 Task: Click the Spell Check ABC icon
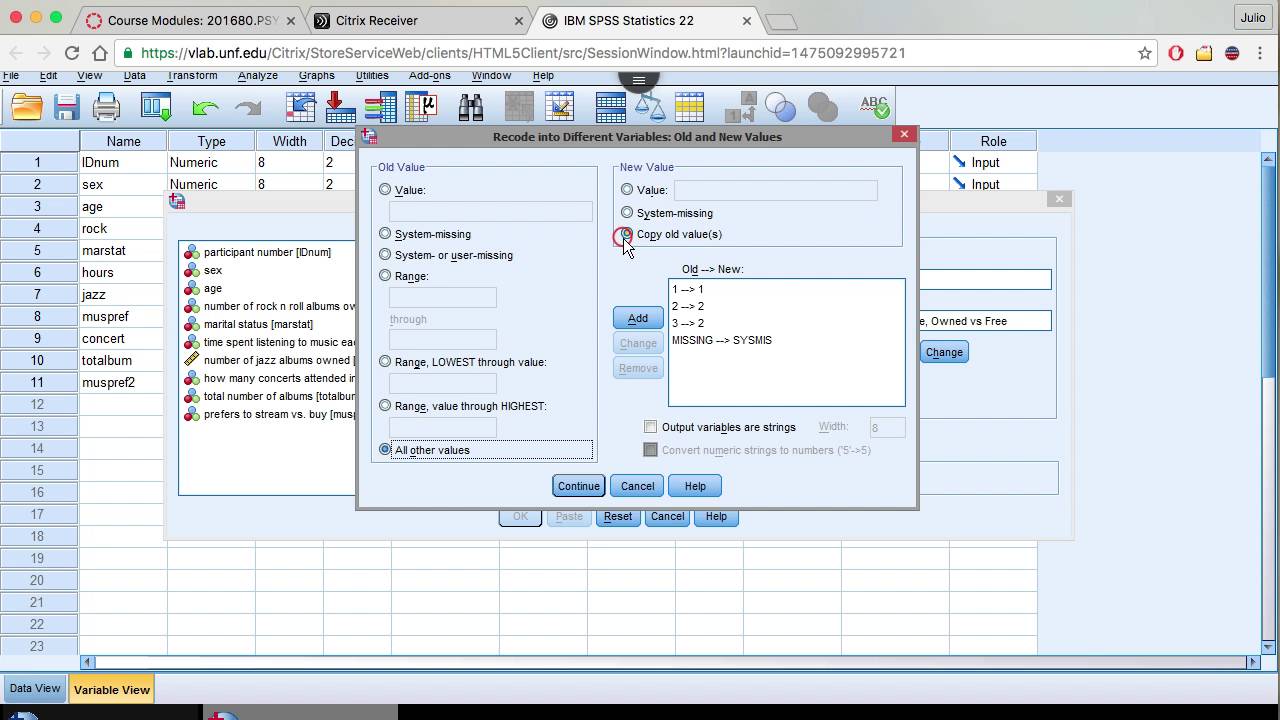tap(875, 106)
